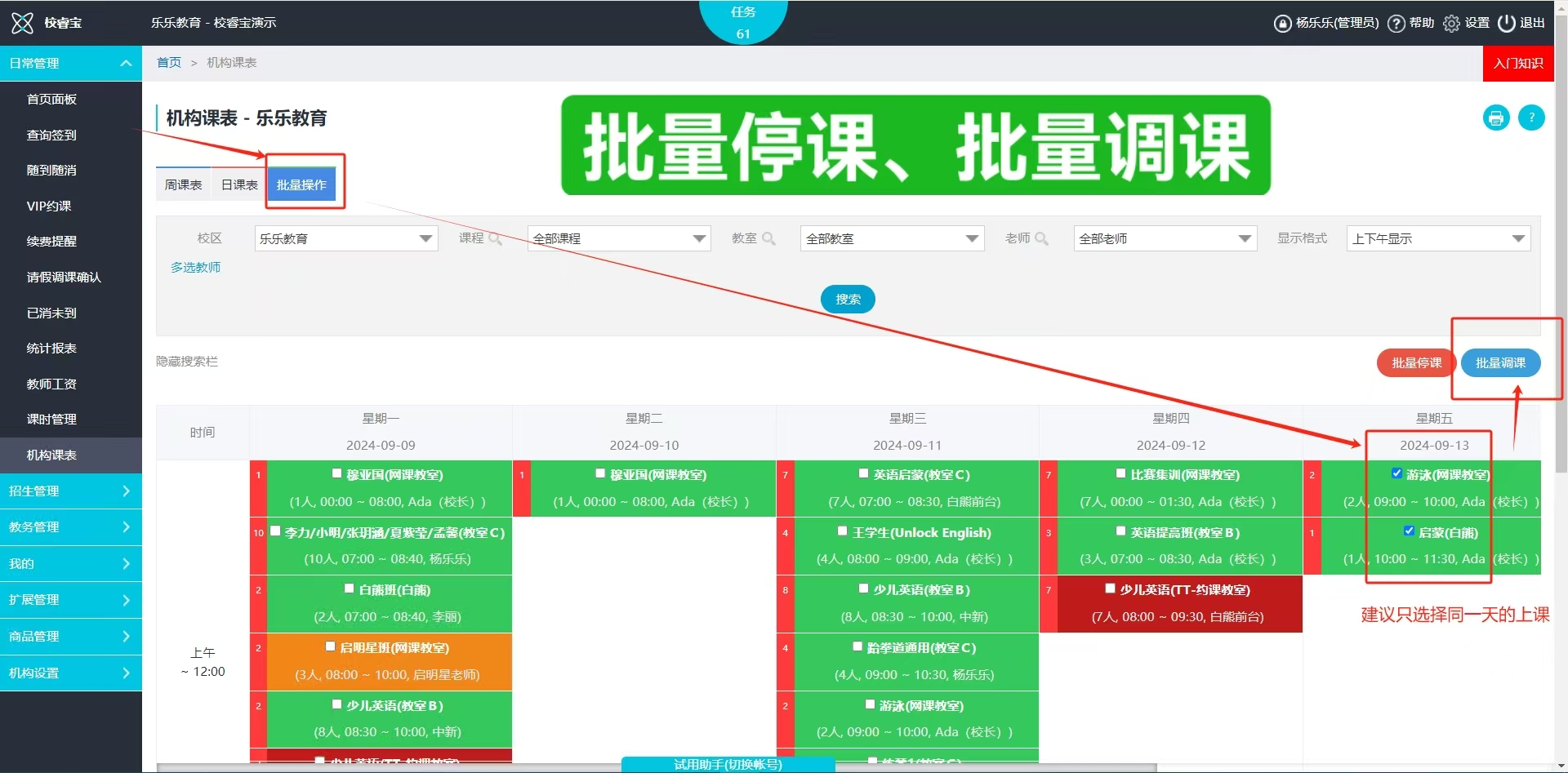Viewport: 1568px width, 773px height.
Task: Tick the 启明星班(网课教室) checkbox
Action: (331, 646)
